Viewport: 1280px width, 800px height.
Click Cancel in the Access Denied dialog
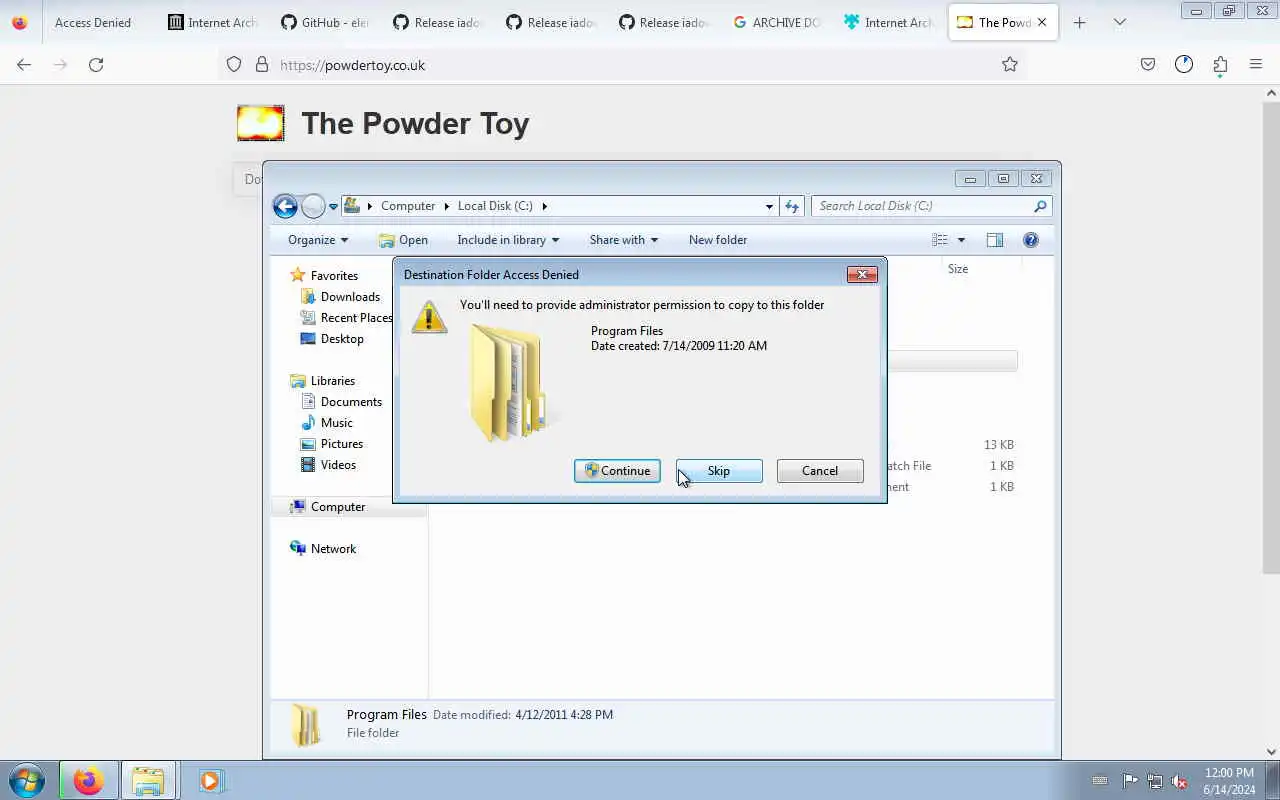[x=820, y=471]
